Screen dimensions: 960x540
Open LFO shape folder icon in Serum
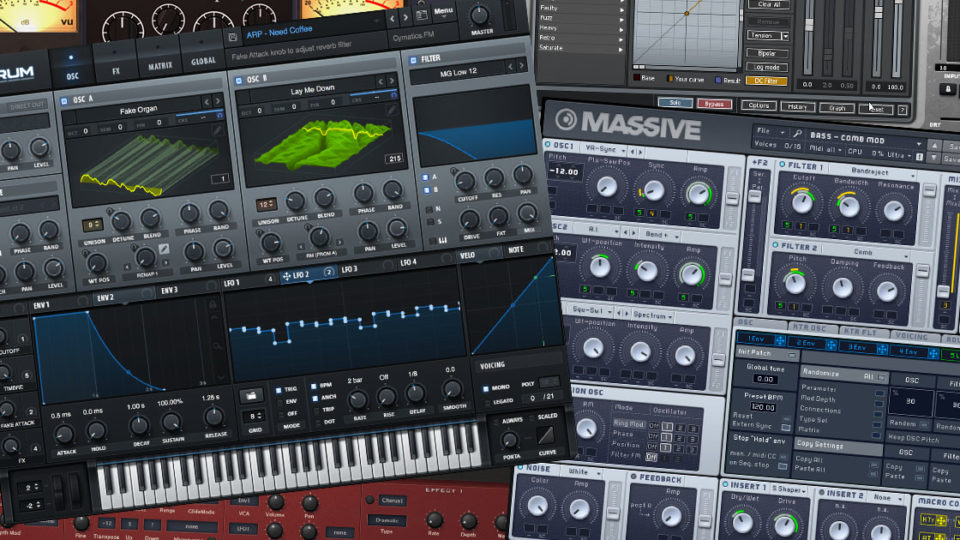[x=251, y=396]
